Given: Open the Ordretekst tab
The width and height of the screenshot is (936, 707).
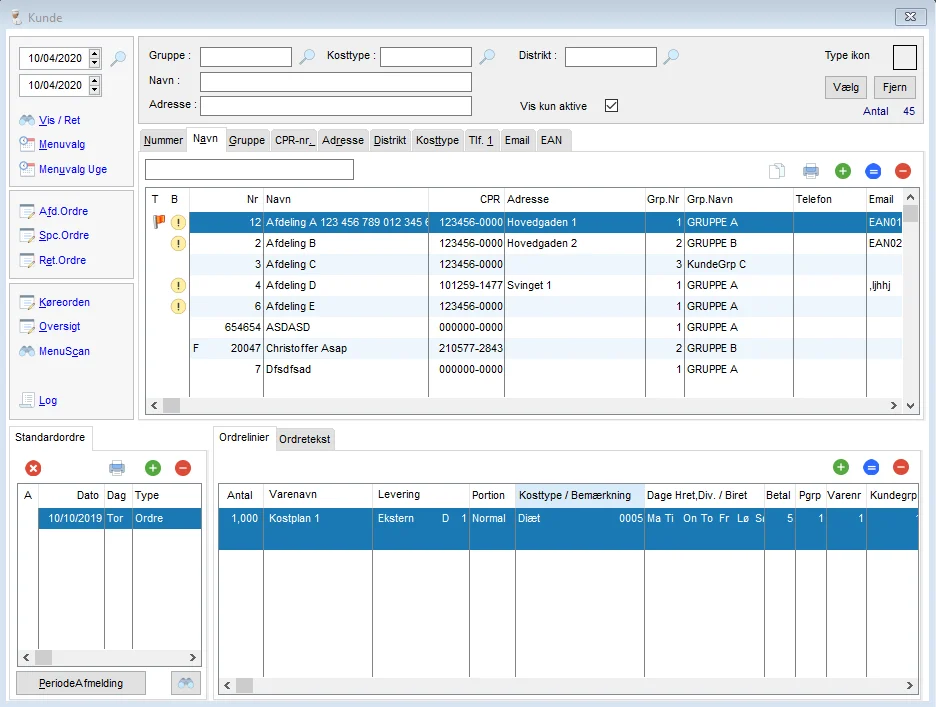Looking at the screenshot, I should (305, 439).
